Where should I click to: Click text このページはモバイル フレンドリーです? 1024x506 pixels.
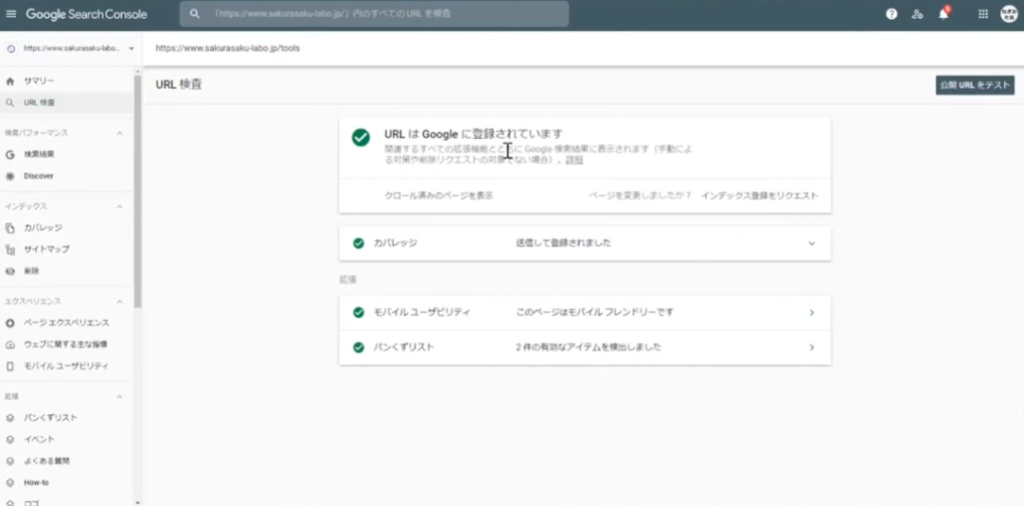tap(594, 313)
